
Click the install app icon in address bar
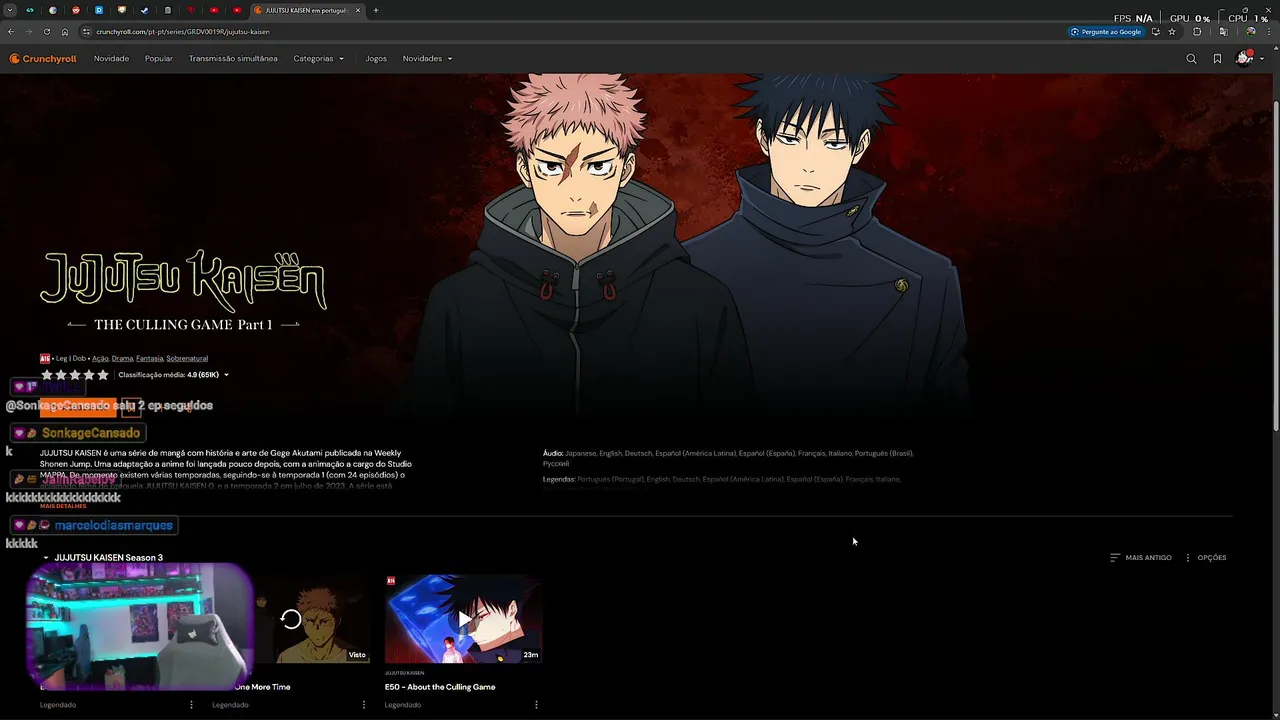tap(1156, 32)
